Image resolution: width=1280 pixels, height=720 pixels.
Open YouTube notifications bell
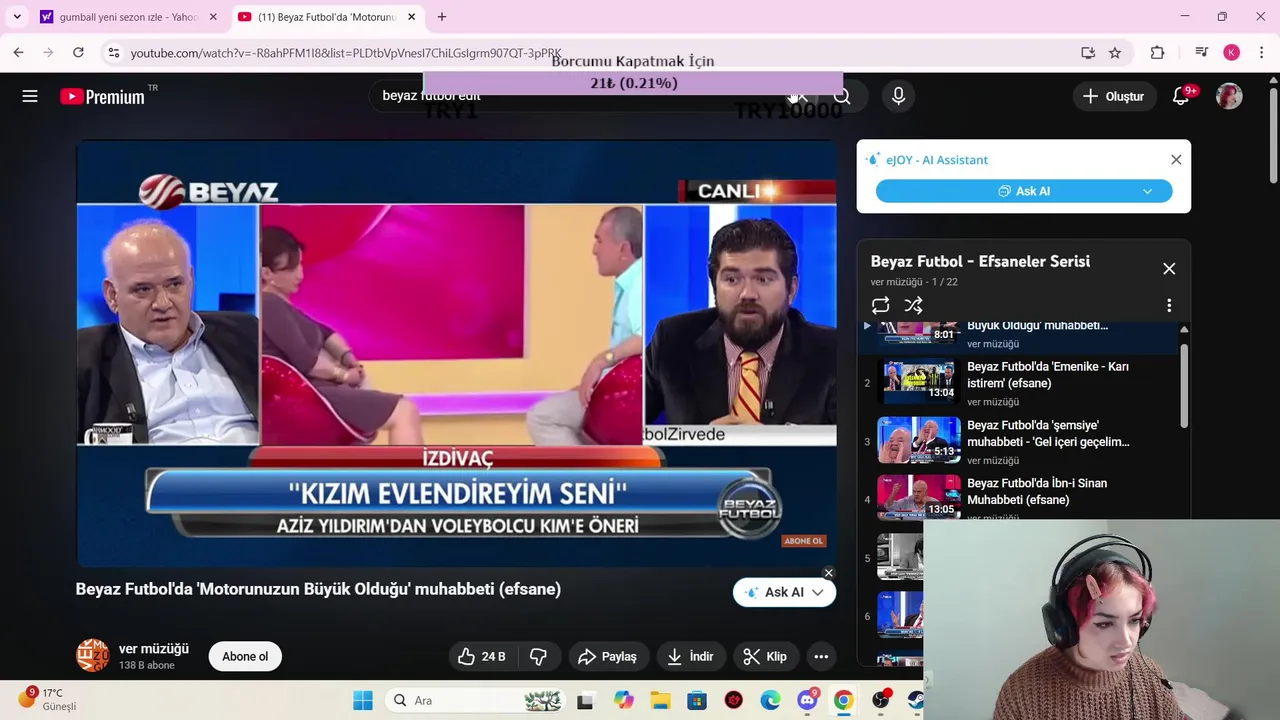[1181, 96]
